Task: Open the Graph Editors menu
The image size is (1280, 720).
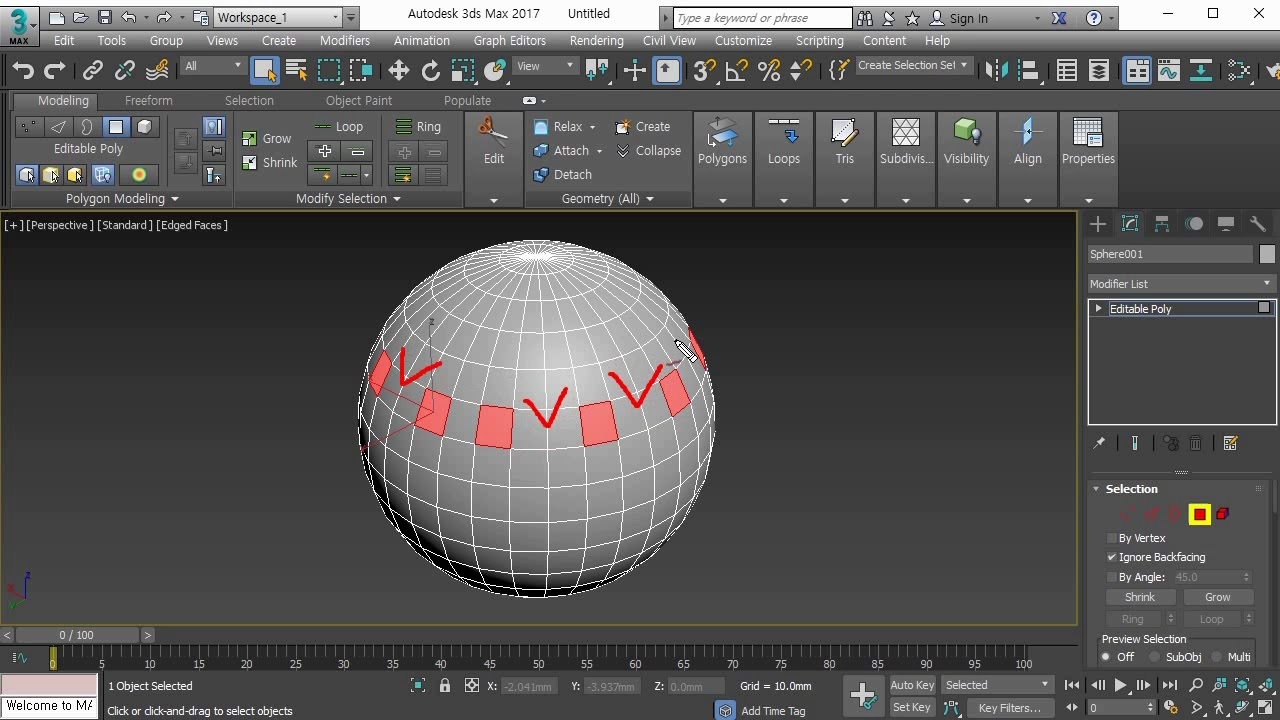Action: point(510,41)
